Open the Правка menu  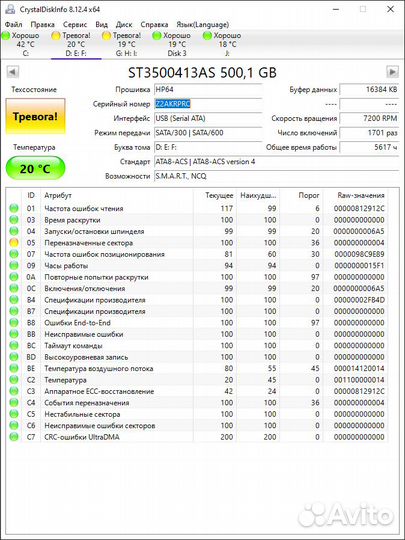[42, 24]
